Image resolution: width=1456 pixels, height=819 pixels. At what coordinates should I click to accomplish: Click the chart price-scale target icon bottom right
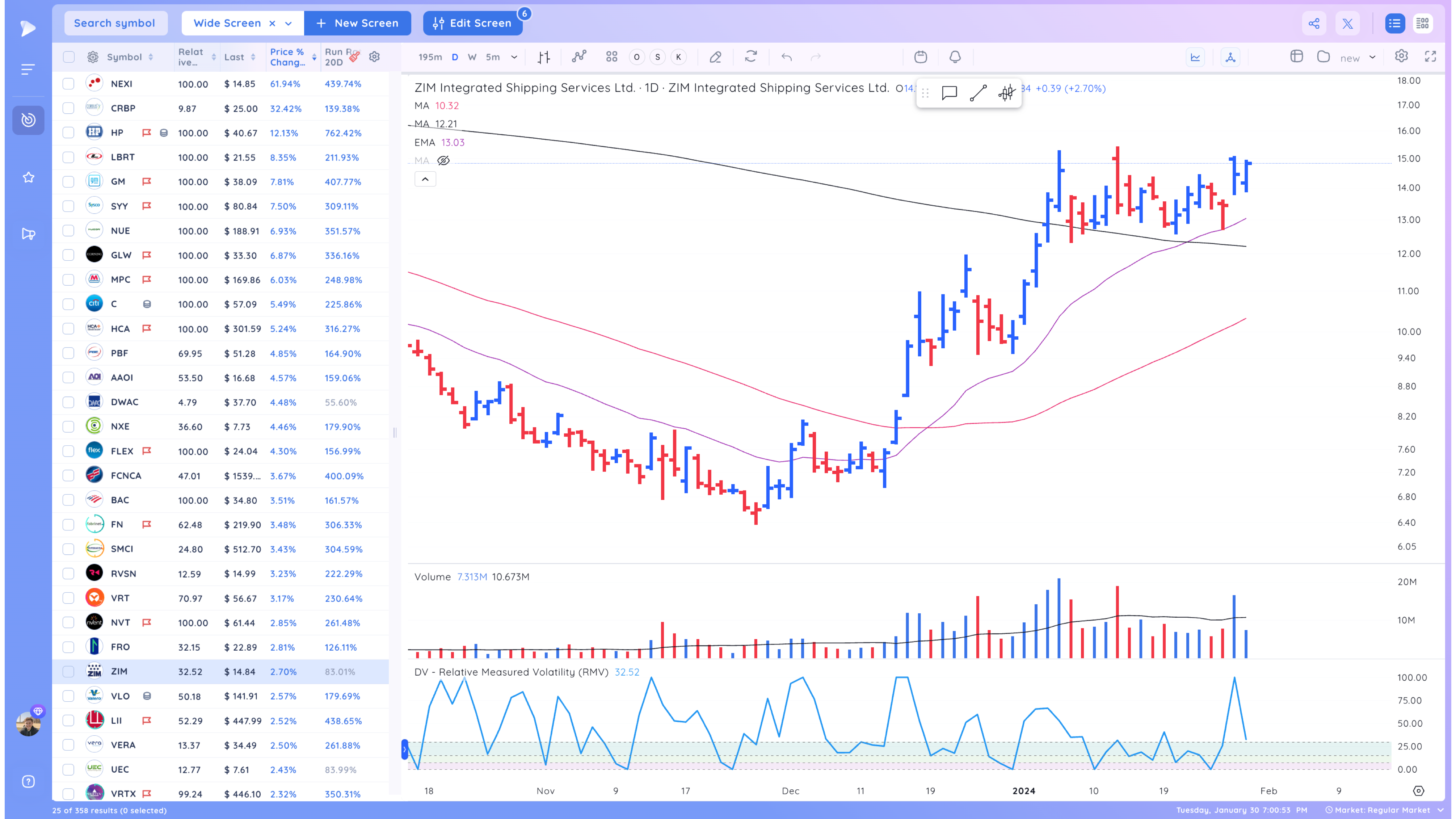(1418, 790)
